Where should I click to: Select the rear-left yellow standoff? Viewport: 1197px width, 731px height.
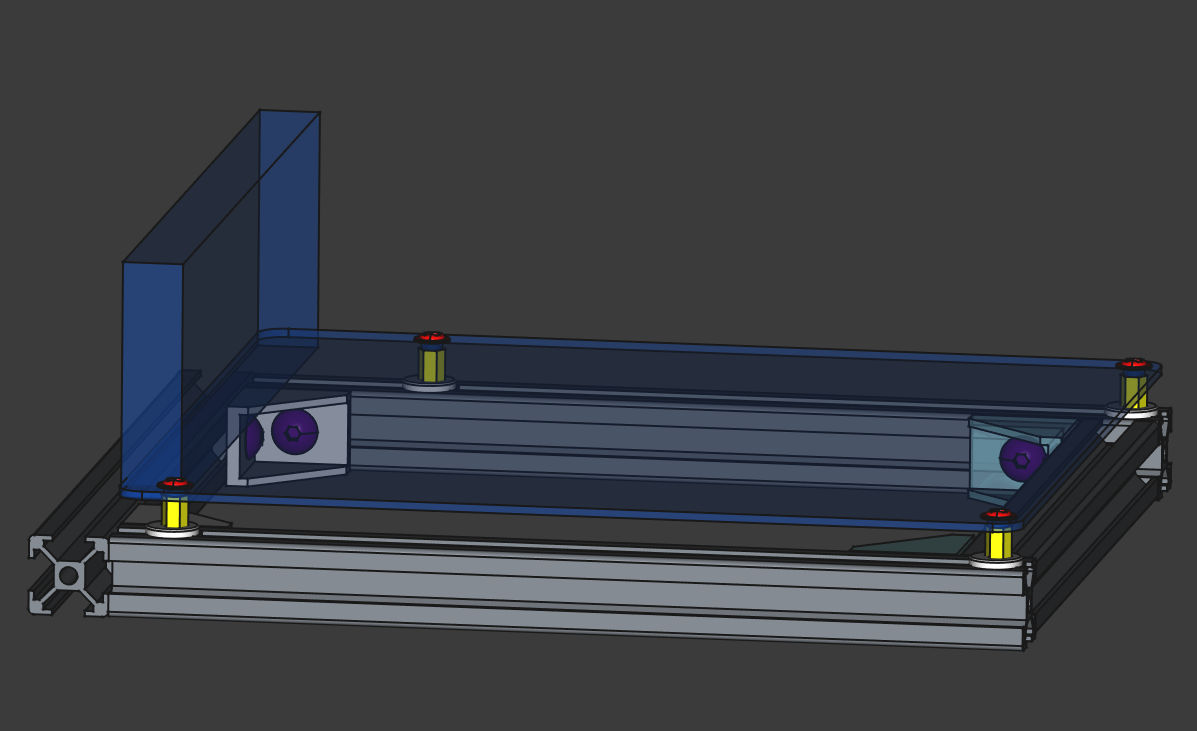pos(431,365)
